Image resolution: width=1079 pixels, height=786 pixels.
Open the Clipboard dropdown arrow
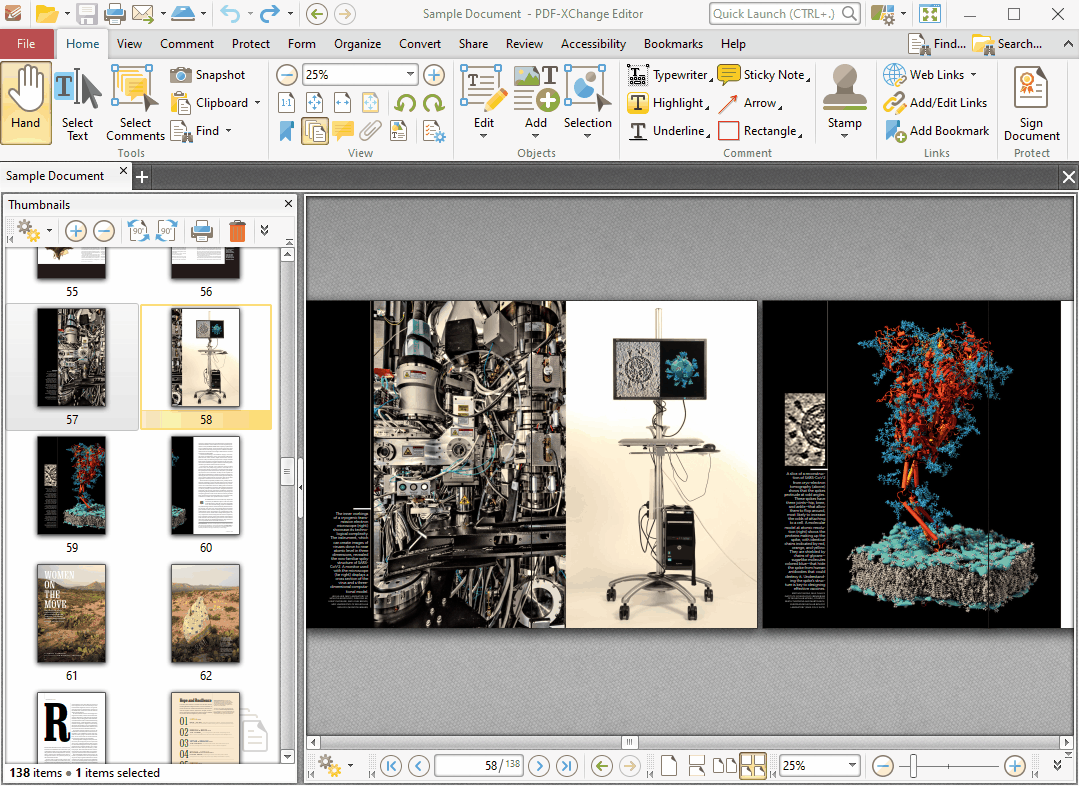click(x=257, y=103)
